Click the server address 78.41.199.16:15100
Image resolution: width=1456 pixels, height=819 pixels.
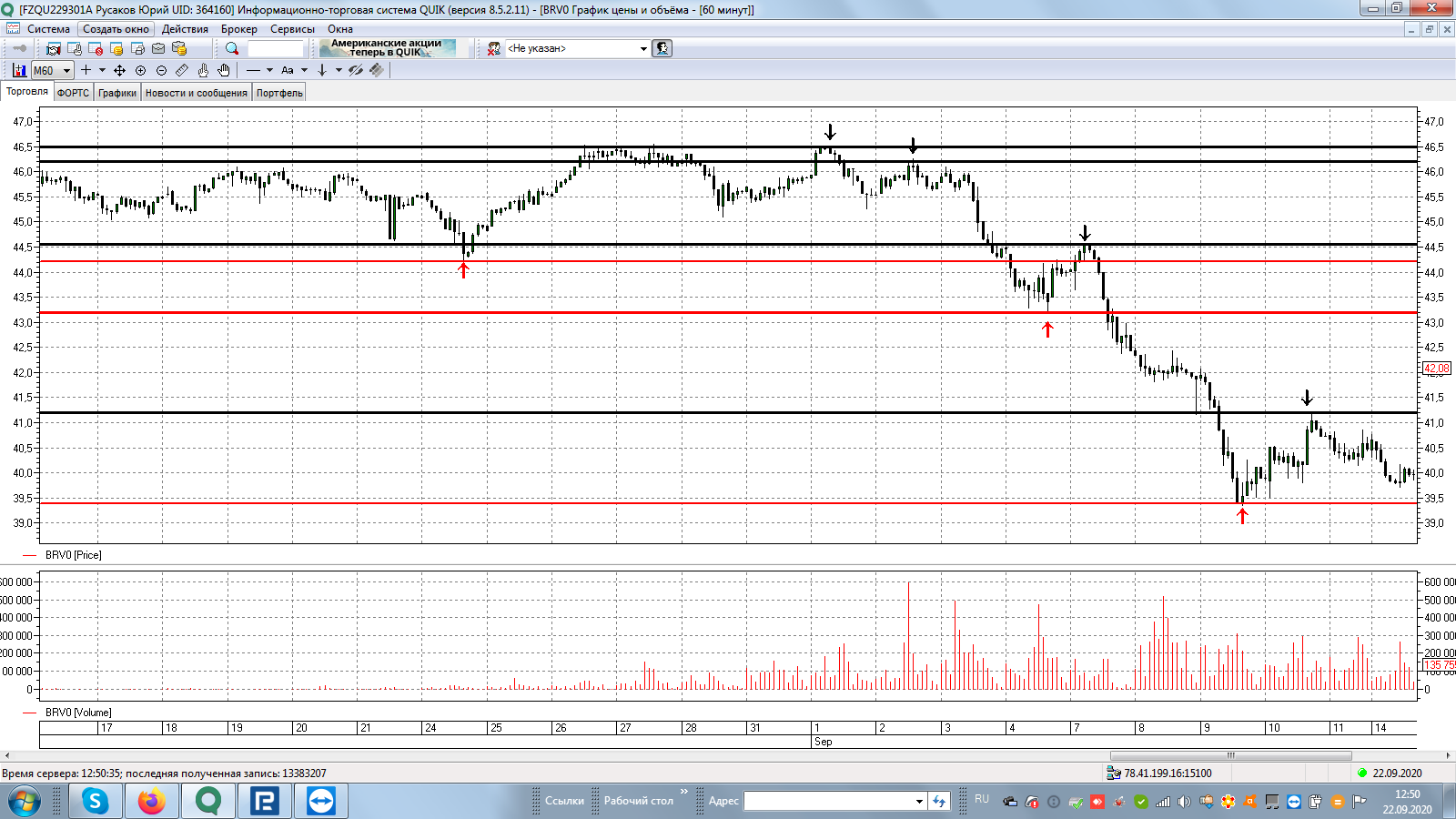1168,773
